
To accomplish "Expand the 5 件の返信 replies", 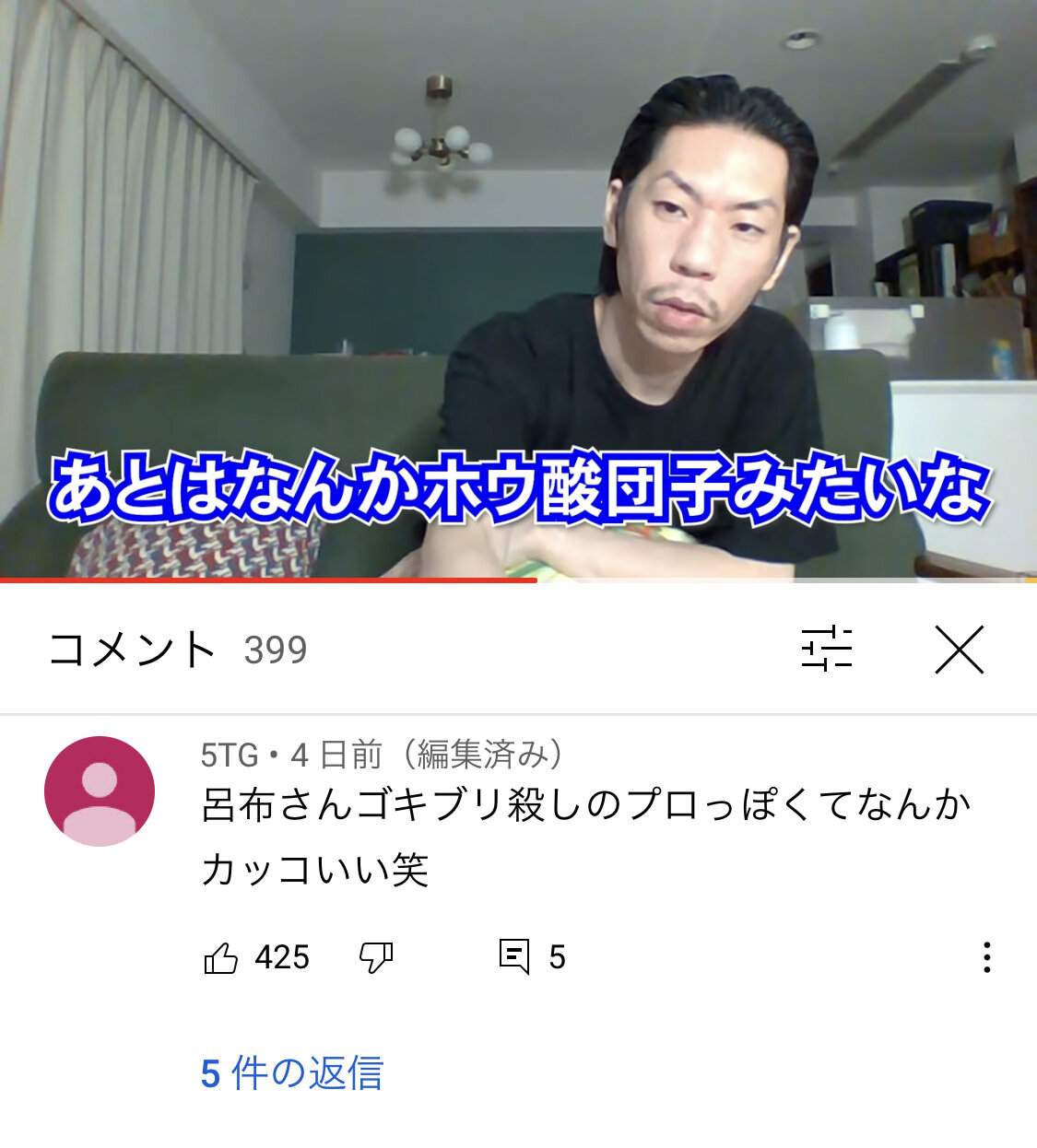I will click(292, 1073).
